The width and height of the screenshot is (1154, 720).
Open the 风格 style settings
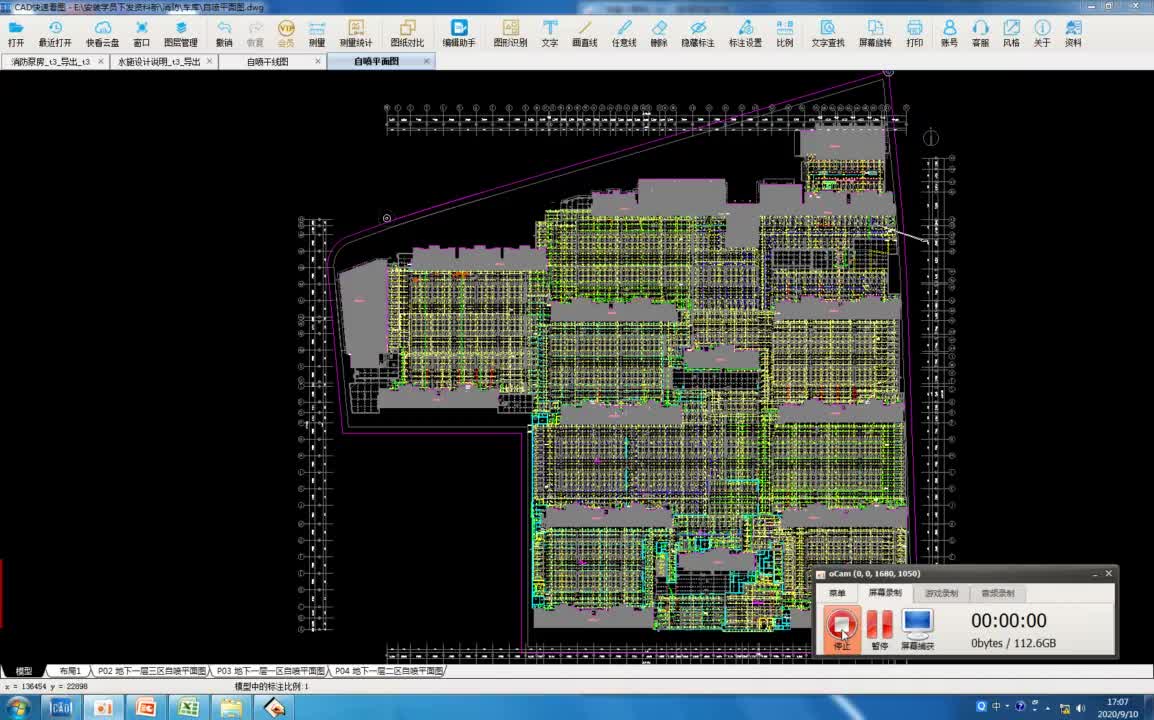[x=1011, y=34]
